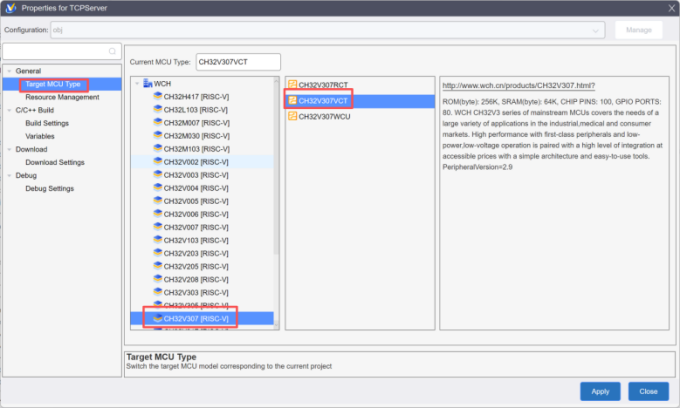Click the Apply button
Screen dimensions: 681x409
(600, 392)
